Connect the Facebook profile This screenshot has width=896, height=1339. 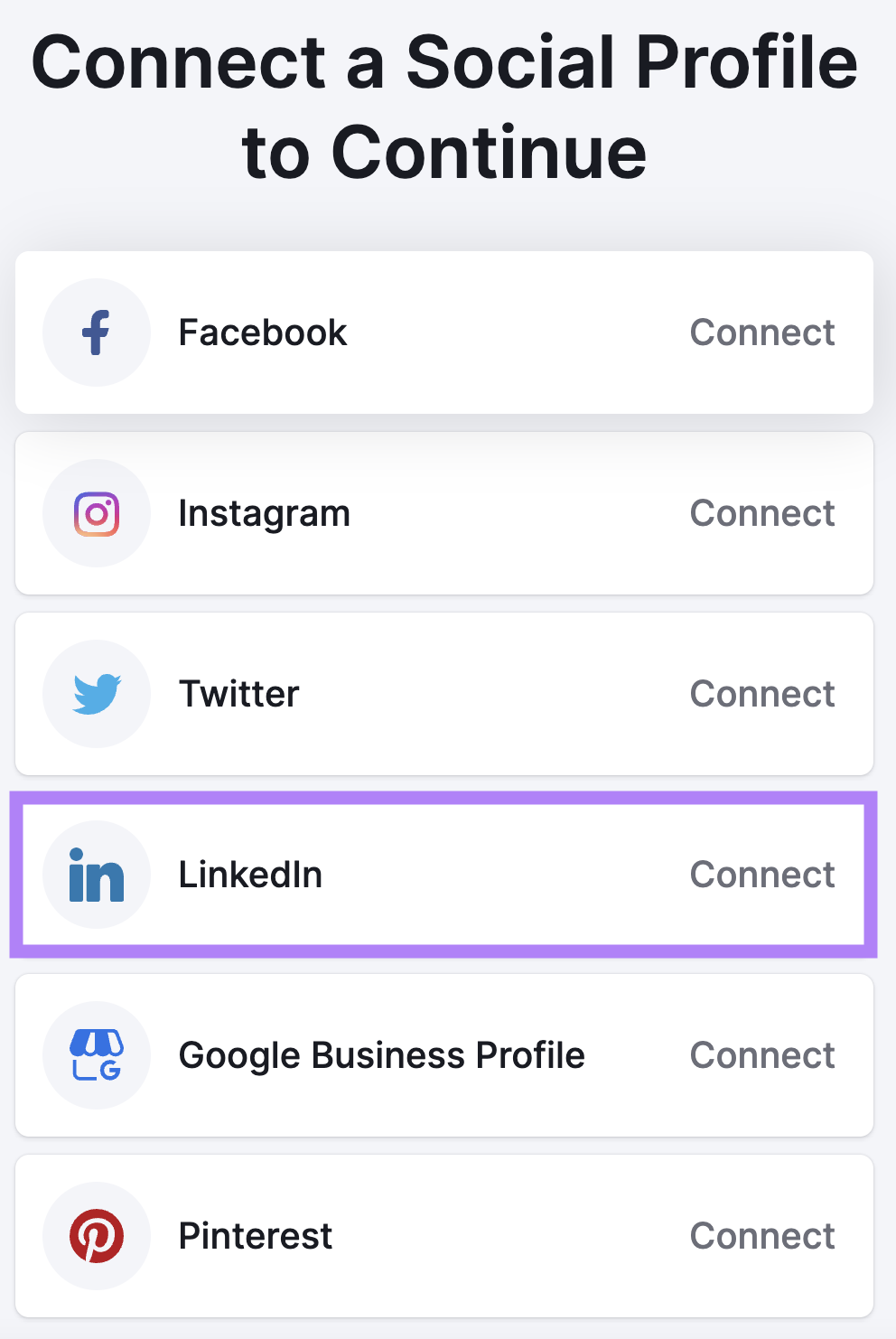pyautogui.click(x=761, y=332)
